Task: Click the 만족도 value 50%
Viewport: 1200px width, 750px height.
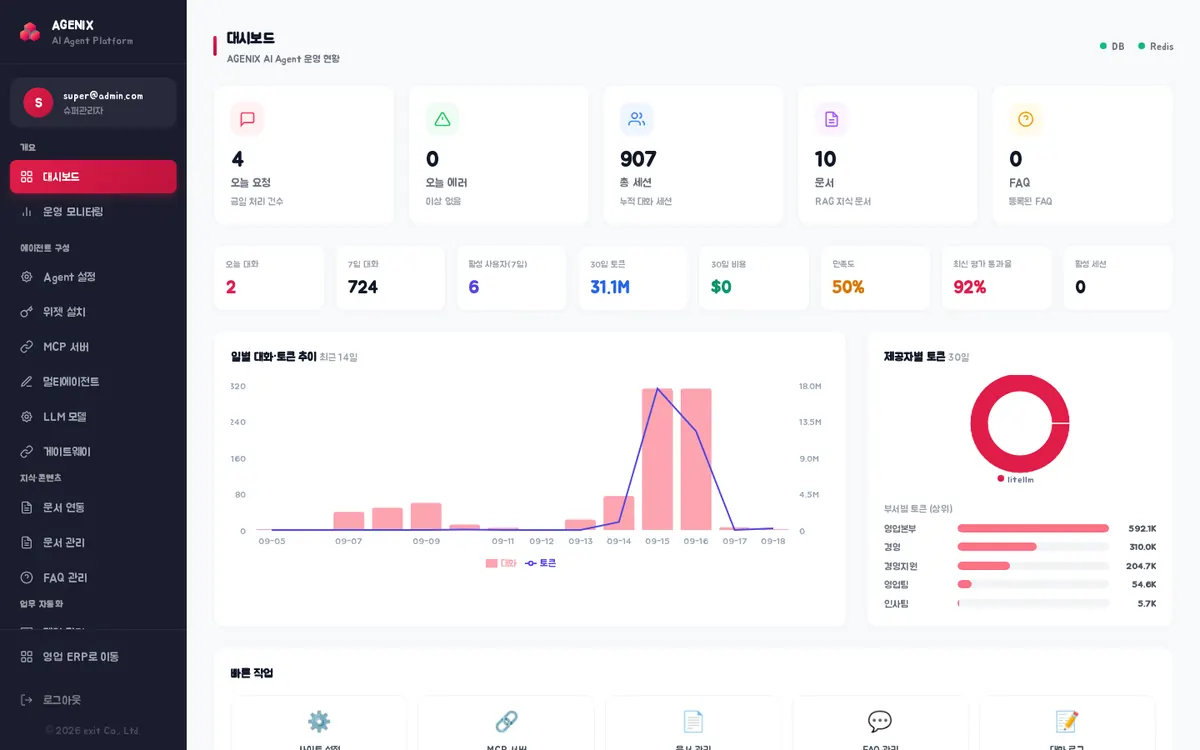Action: click(848, 287)
